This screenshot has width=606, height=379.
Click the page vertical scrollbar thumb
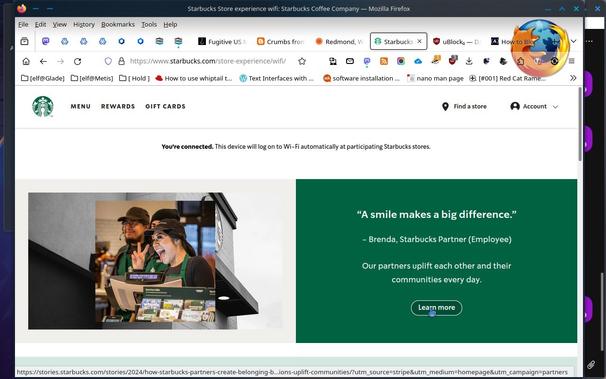pyautogui.click(x=580, y=124)
